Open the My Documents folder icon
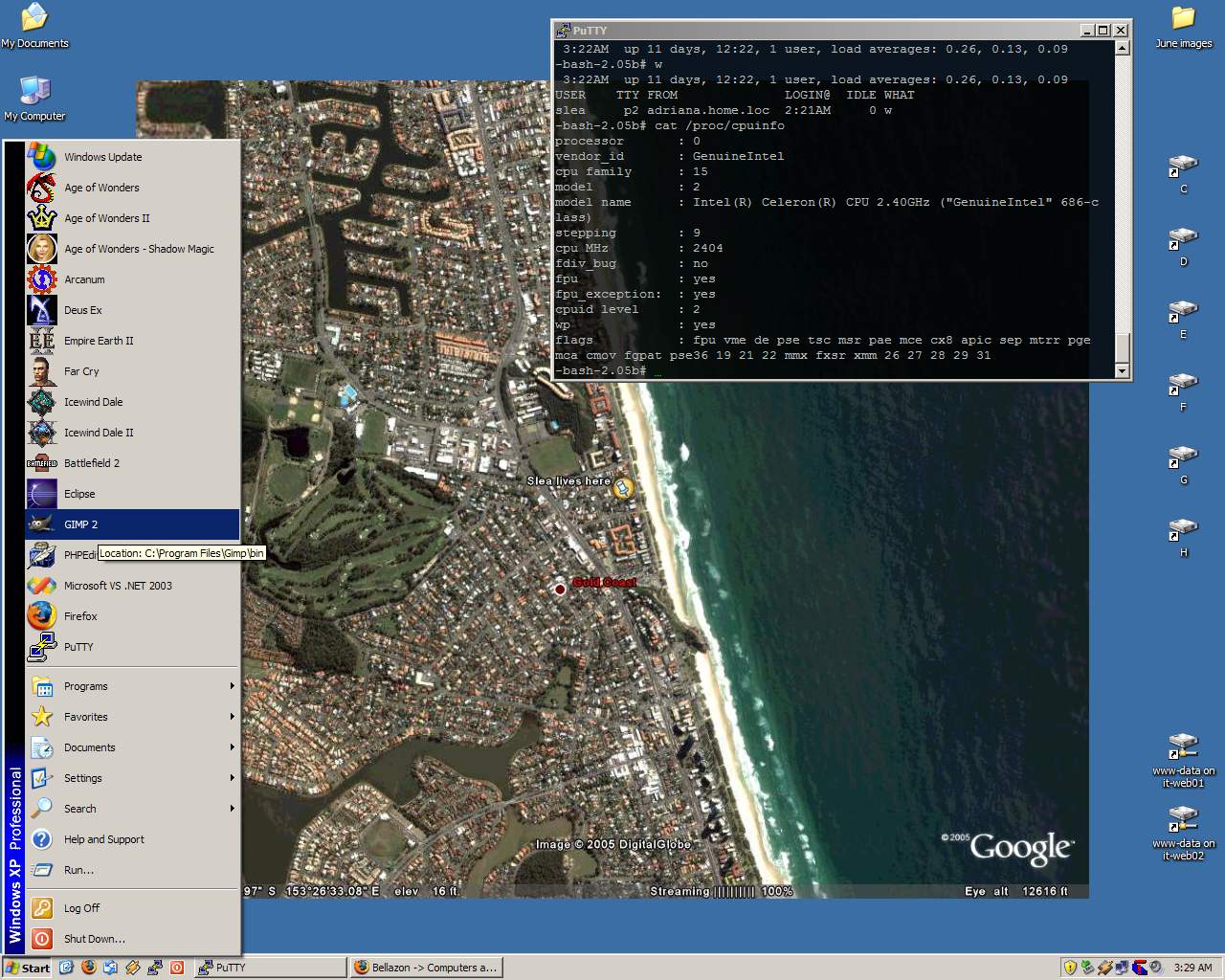Image resolution: width=1225 pixels, height=980 pixels. tap(34, 19)
